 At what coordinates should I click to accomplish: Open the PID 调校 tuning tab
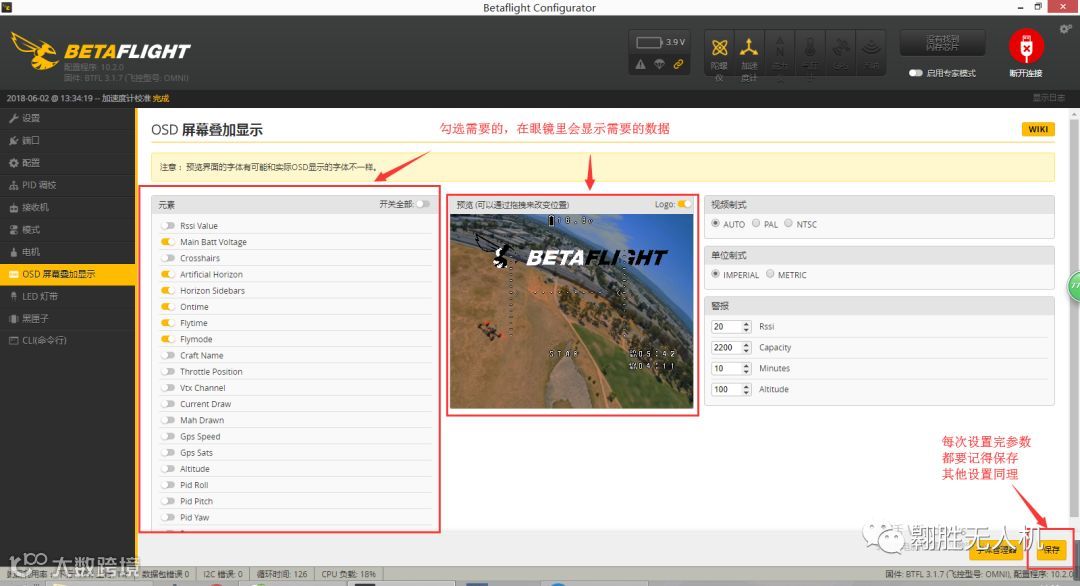(x=68, y=185)
